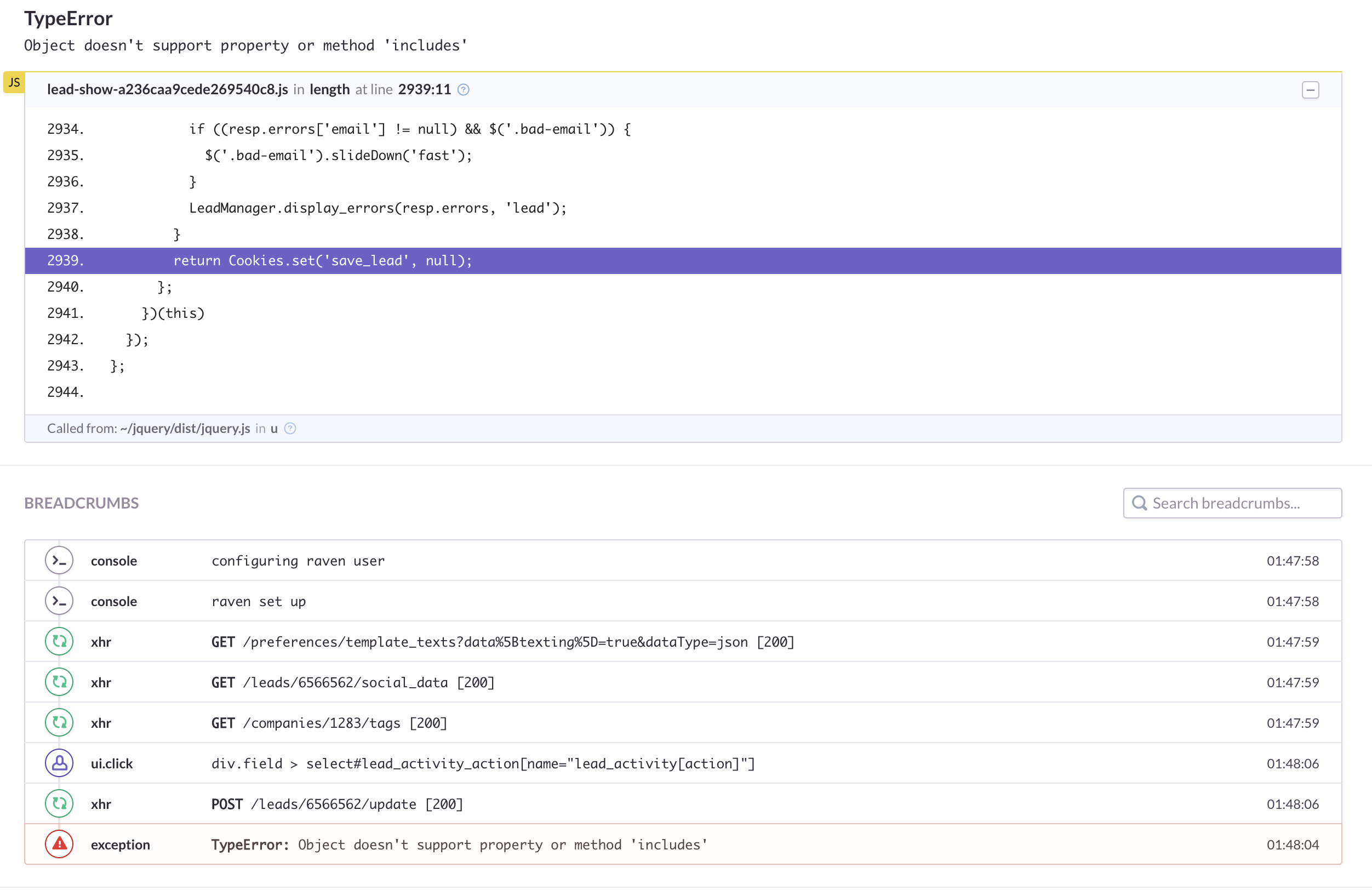Click the magnifier icon in breadcrumb search
Screen dimensions: 1372x890
tap(1139, 503)
